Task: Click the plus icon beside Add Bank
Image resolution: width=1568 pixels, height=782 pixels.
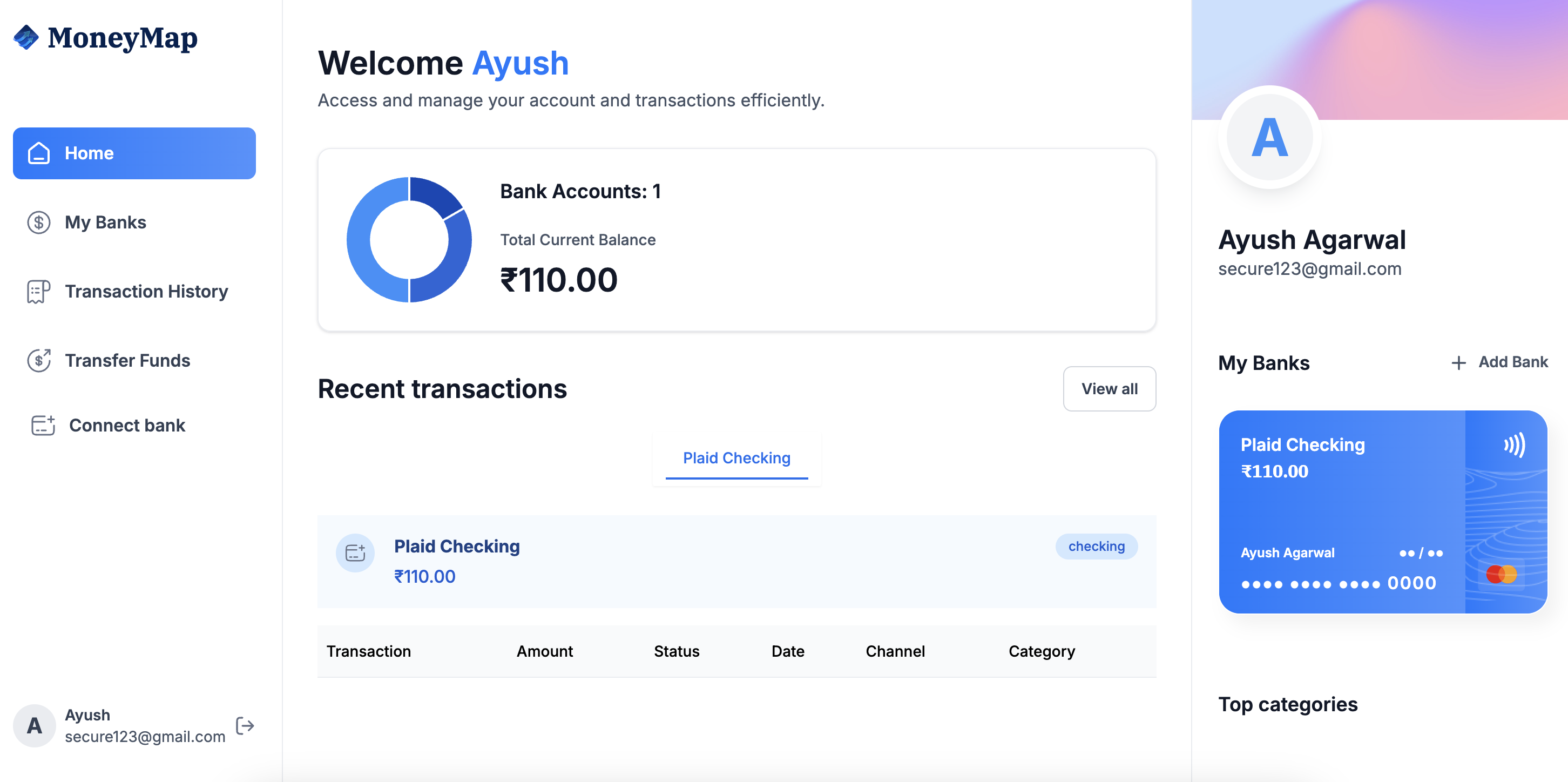Action: click(x=1459, y=362)
